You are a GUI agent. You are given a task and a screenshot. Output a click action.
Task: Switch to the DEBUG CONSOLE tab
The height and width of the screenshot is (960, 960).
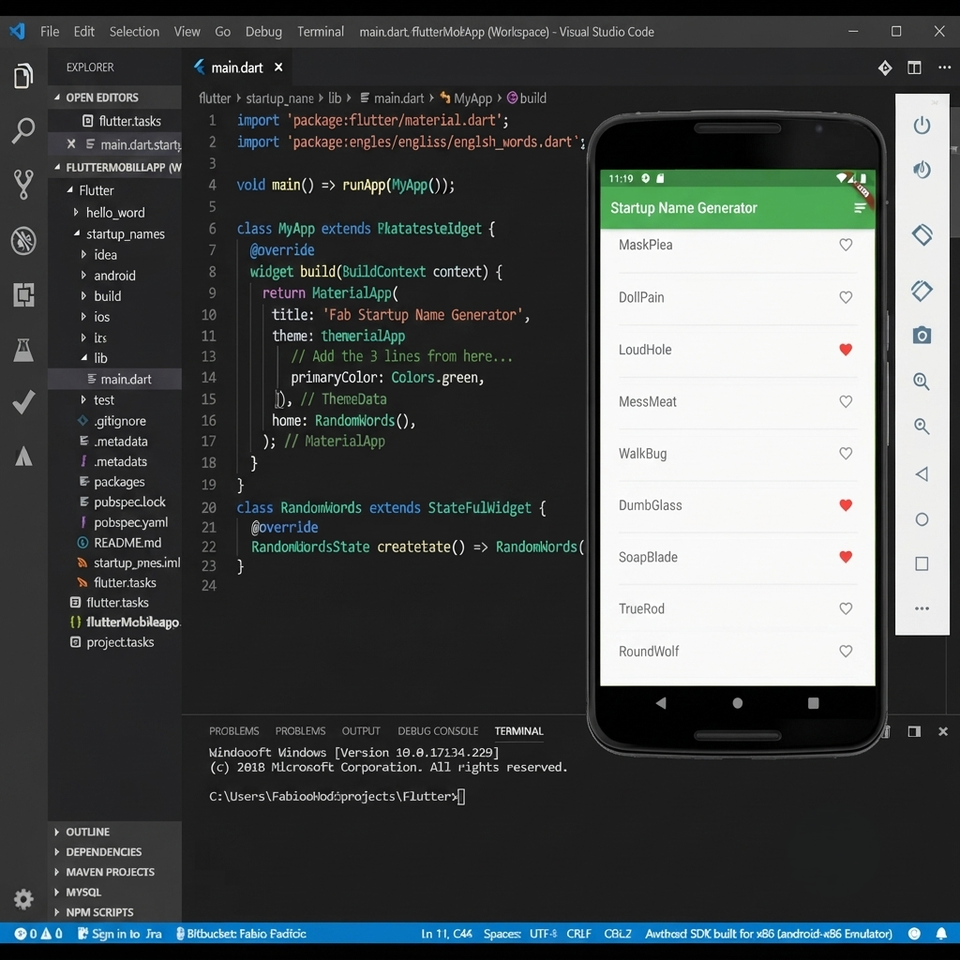[x=438, y=731]
